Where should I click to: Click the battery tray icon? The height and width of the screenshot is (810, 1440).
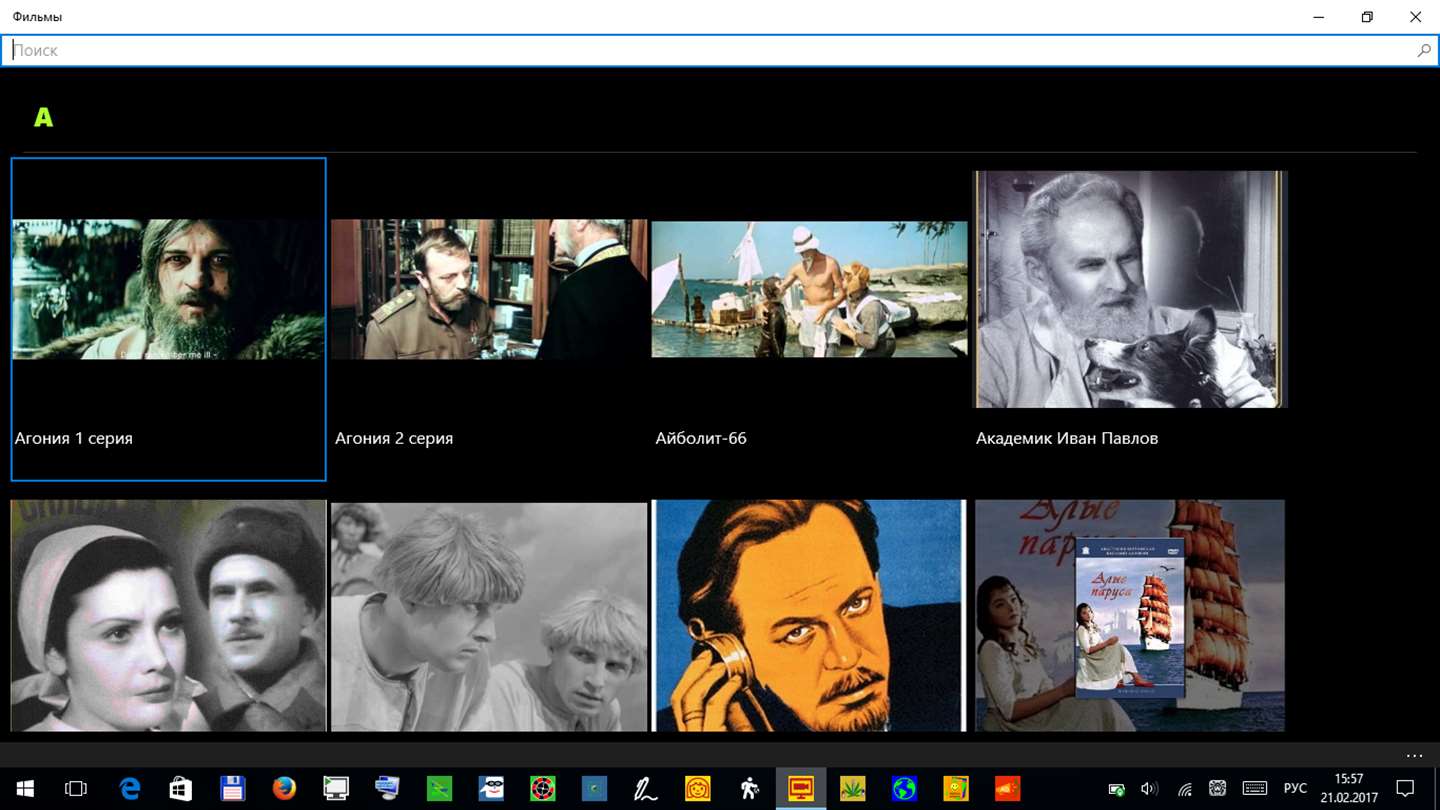tap(1117, 789)
